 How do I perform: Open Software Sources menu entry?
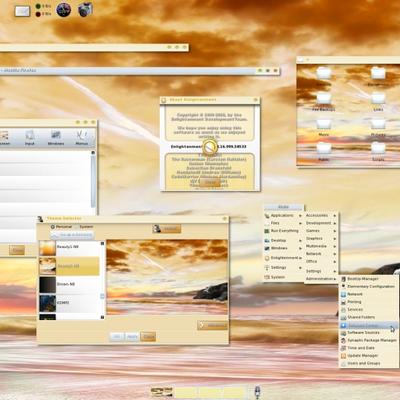(x=369, y=333)
